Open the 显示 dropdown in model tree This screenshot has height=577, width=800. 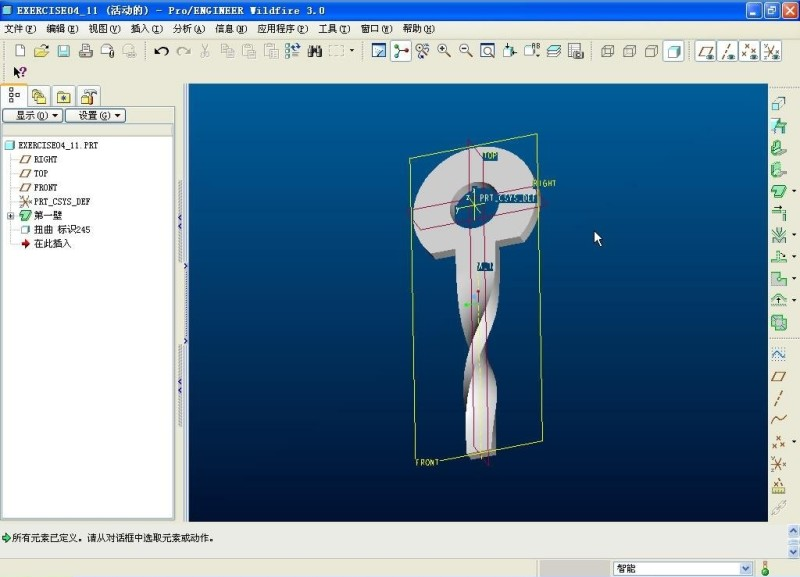click(33, 116)
